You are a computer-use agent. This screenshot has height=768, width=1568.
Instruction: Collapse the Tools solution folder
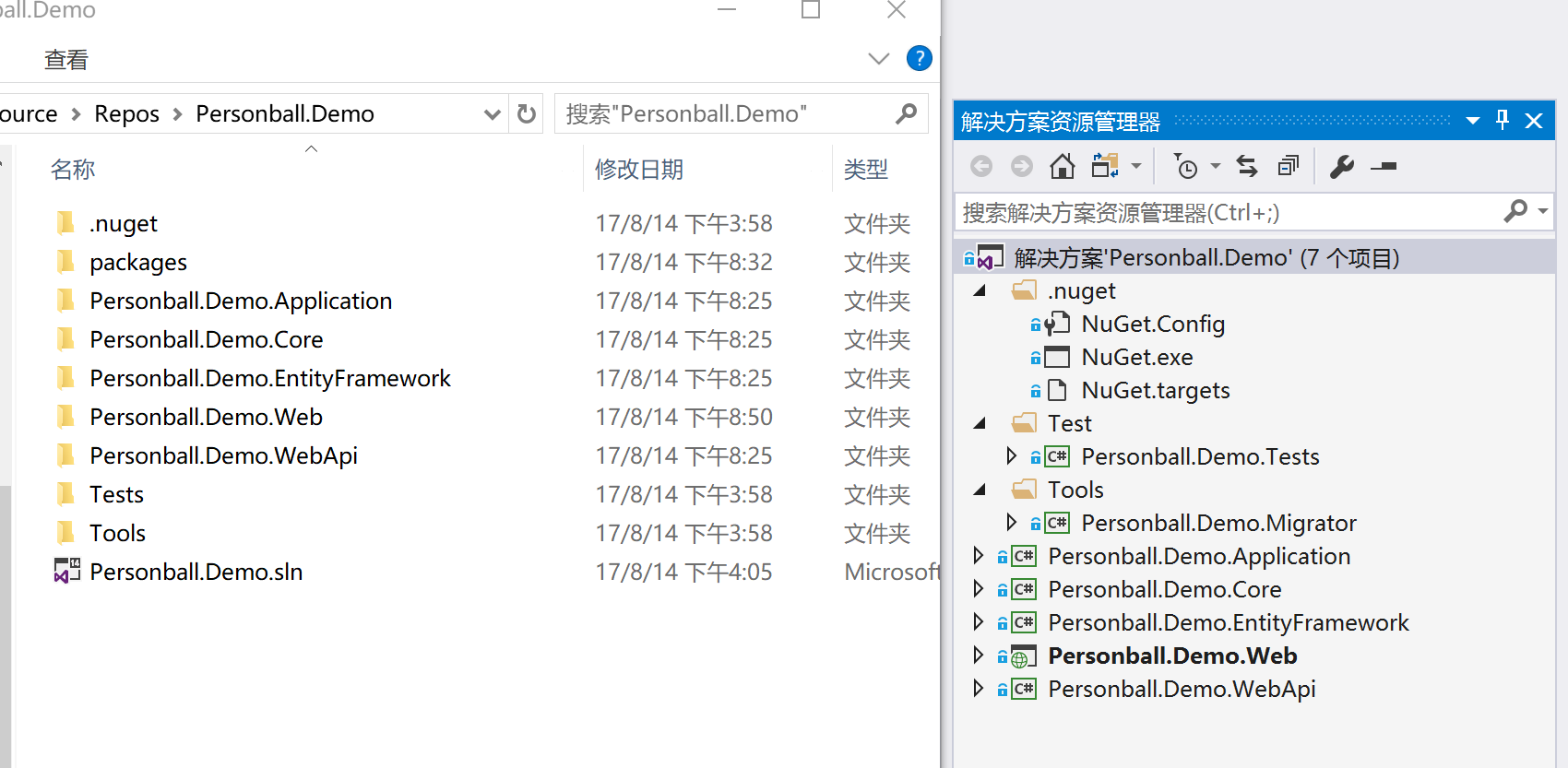click(980, 490)
